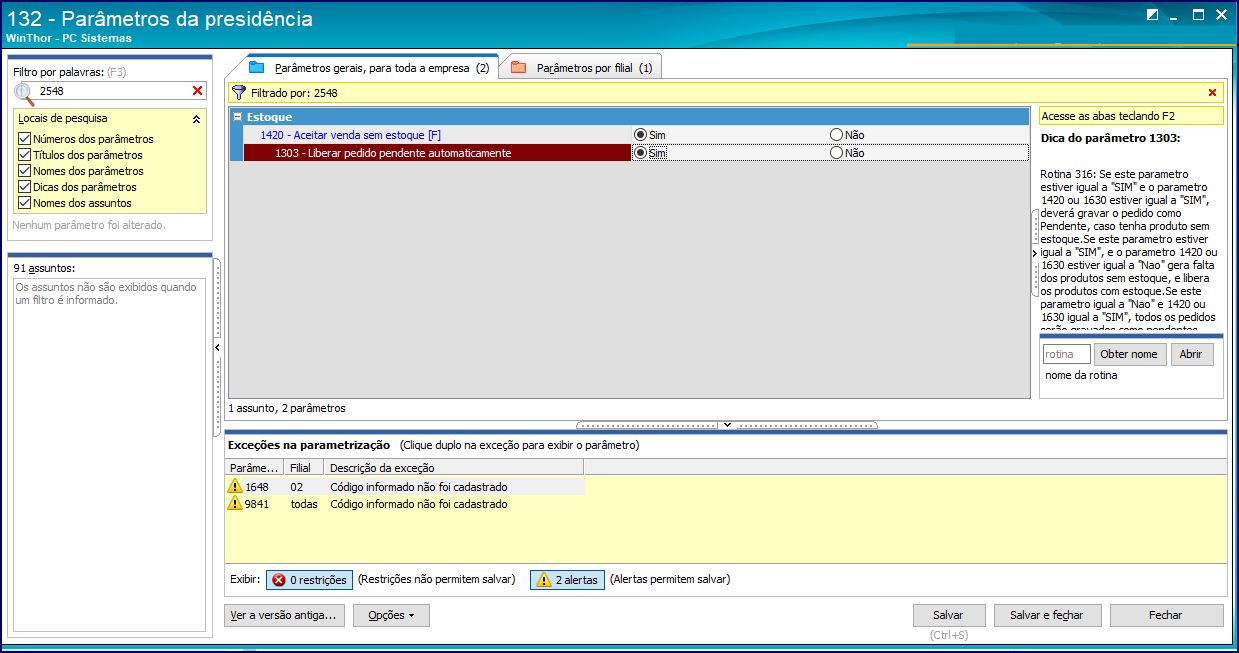The image size is (1239, 653).
Task: Collapse the 'Locais de pesquisa' section
Action: [x=196, y=118]
